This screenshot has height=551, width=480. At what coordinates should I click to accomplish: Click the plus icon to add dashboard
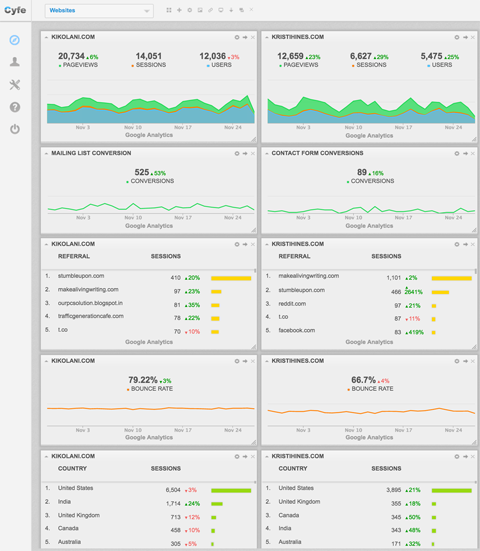[179, 10]
